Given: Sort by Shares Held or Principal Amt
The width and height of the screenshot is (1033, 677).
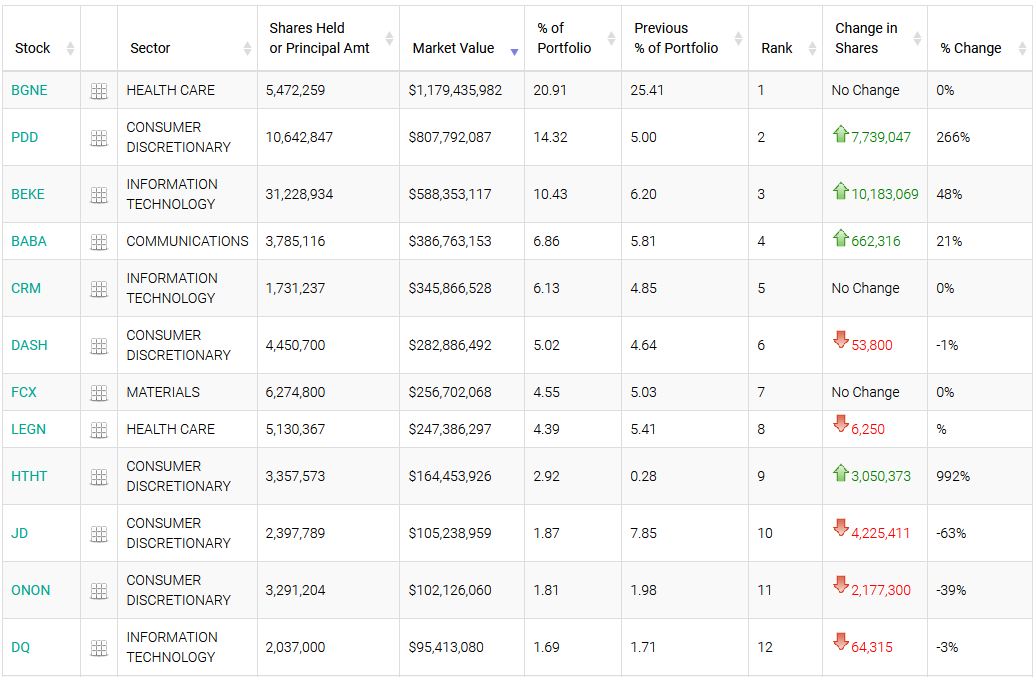Looking at the screenshot, I should click(x=319, y=38).
